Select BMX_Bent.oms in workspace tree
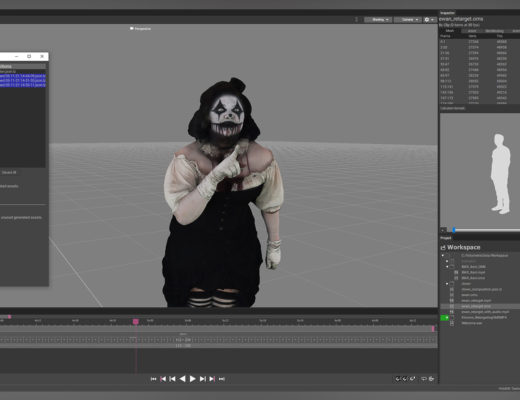Image resolution: width=520 pixels, height=400 pixels. click(473, 278)
